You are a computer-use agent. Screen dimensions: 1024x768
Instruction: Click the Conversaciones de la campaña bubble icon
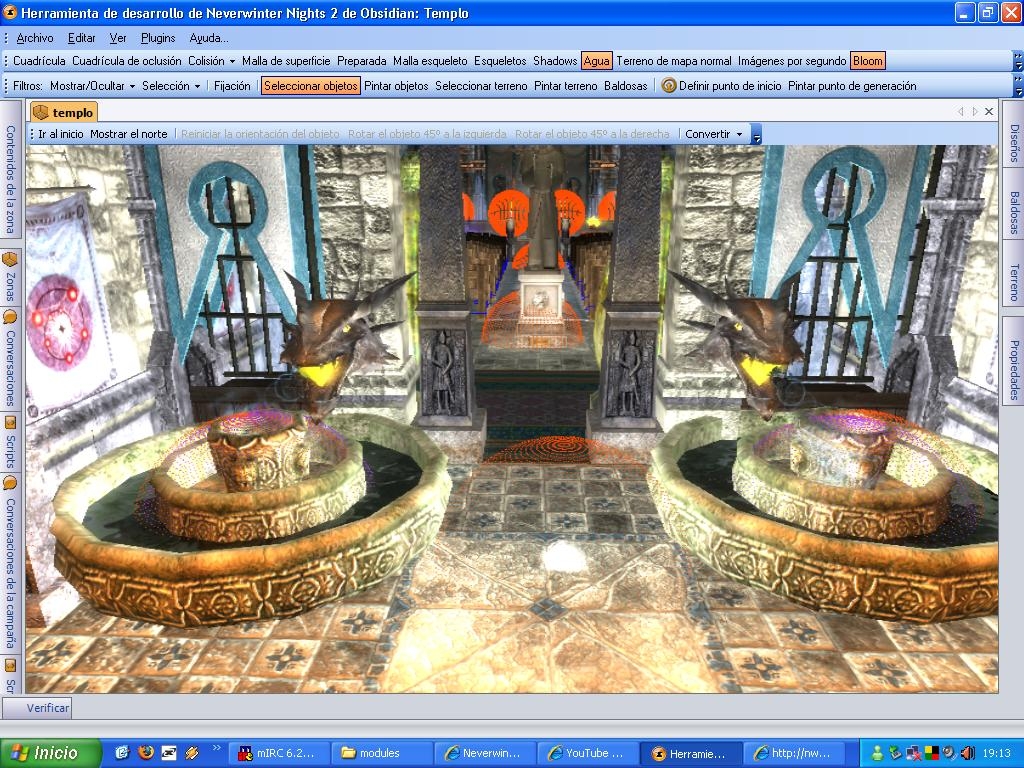point(10,483)
